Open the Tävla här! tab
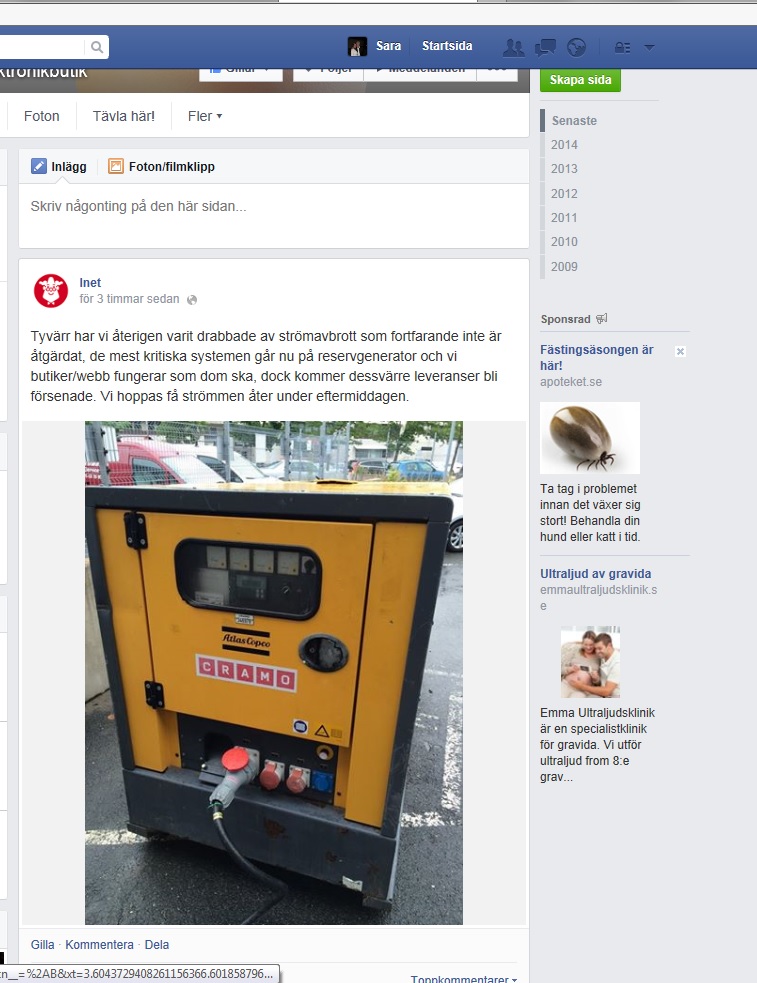 [123, 116]
